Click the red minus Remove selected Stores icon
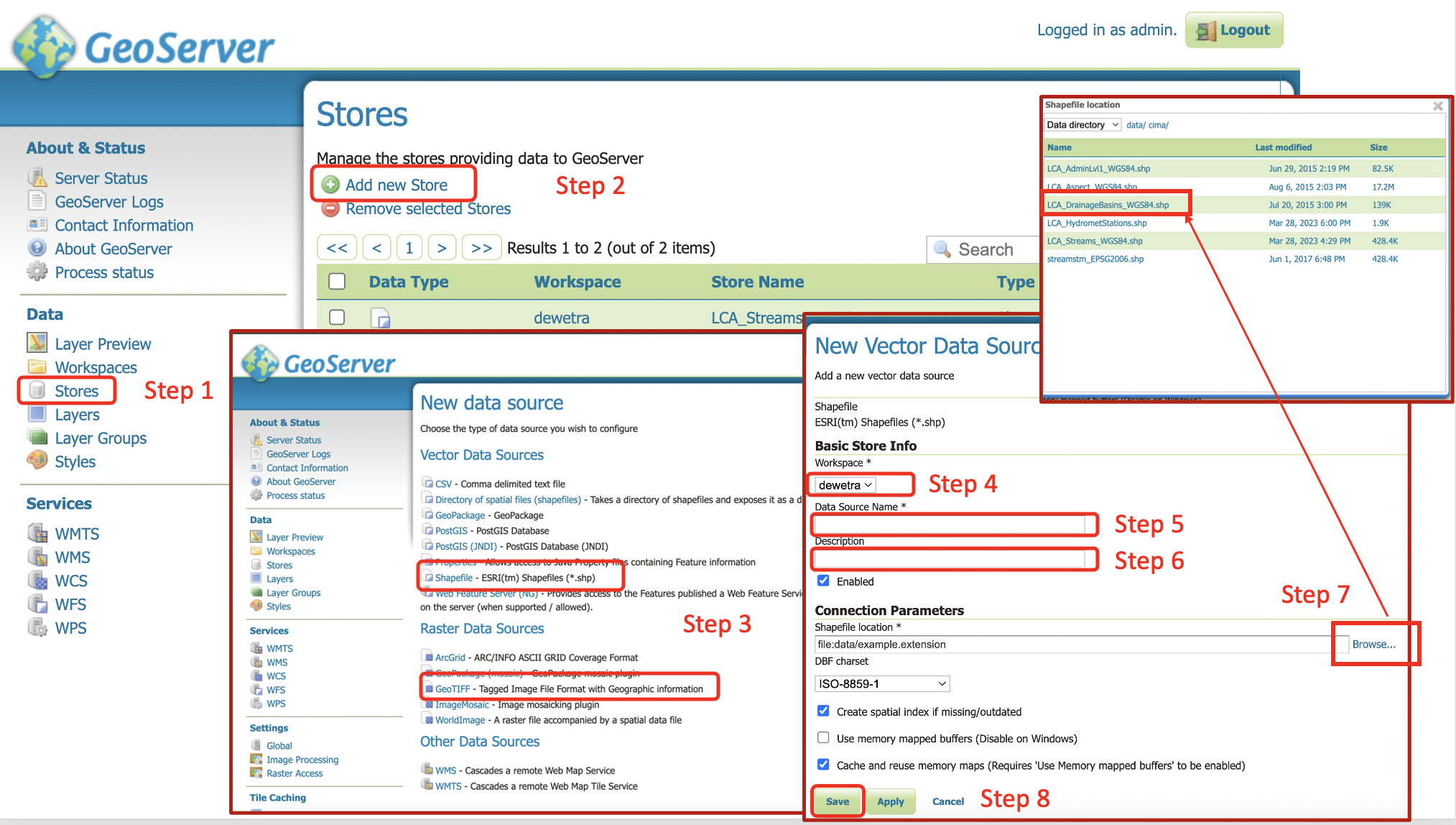 point(330,208)
